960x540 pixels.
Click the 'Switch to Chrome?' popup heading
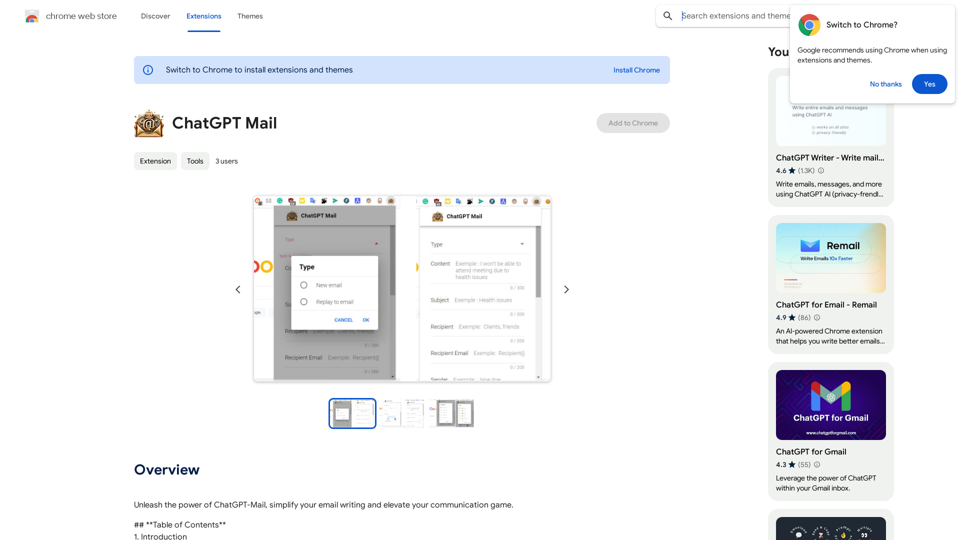(x=861, y=24)
